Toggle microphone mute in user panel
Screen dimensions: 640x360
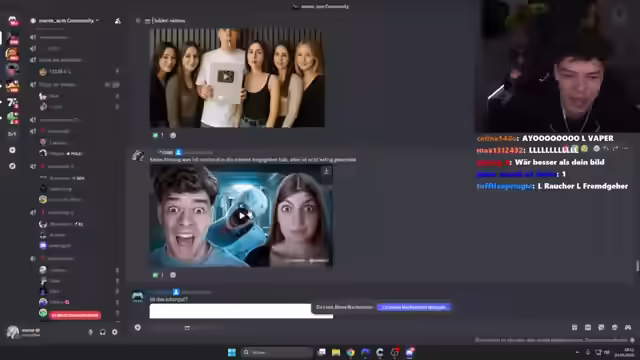pos(90,332)
